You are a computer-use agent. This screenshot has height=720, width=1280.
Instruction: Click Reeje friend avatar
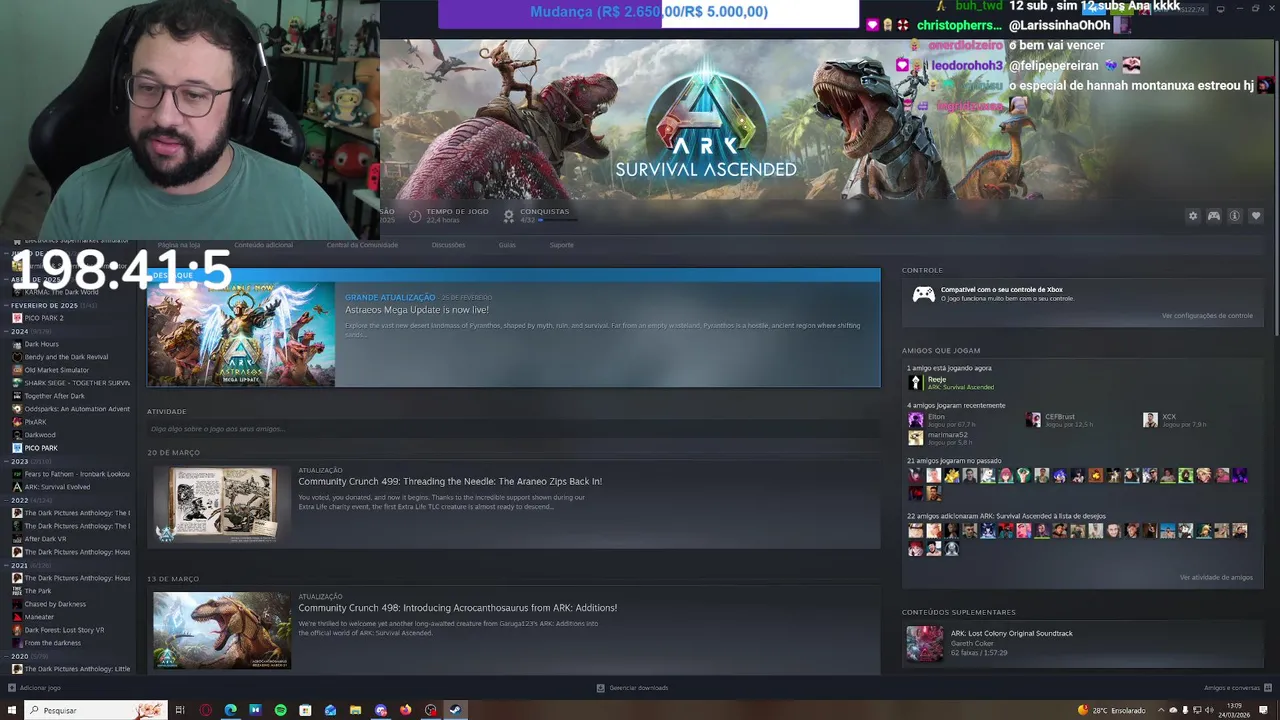(915, 382)
